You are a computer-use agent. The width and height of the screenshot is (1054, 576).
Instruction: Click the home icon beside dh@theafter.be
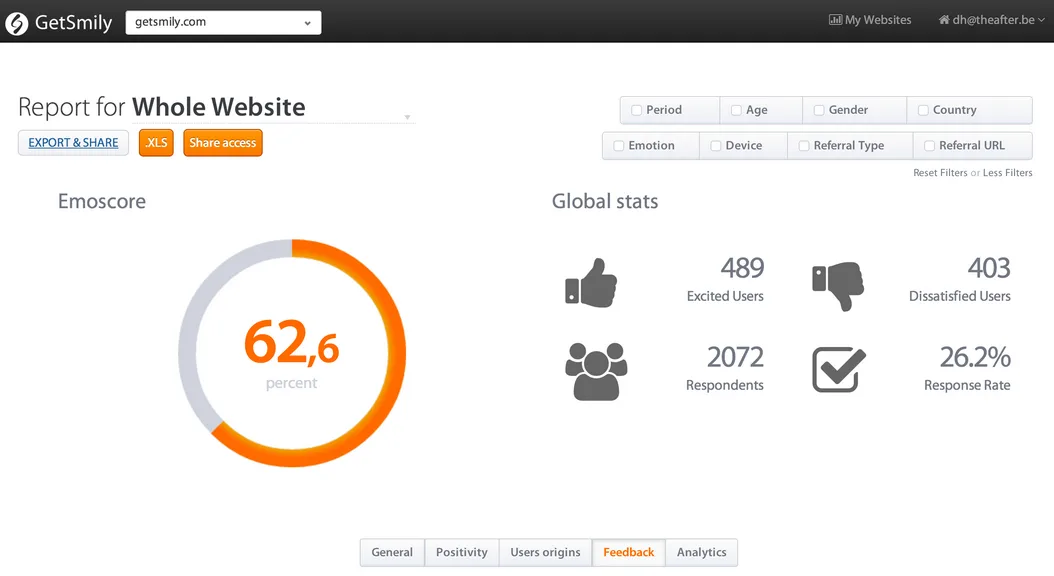(944, 20)
